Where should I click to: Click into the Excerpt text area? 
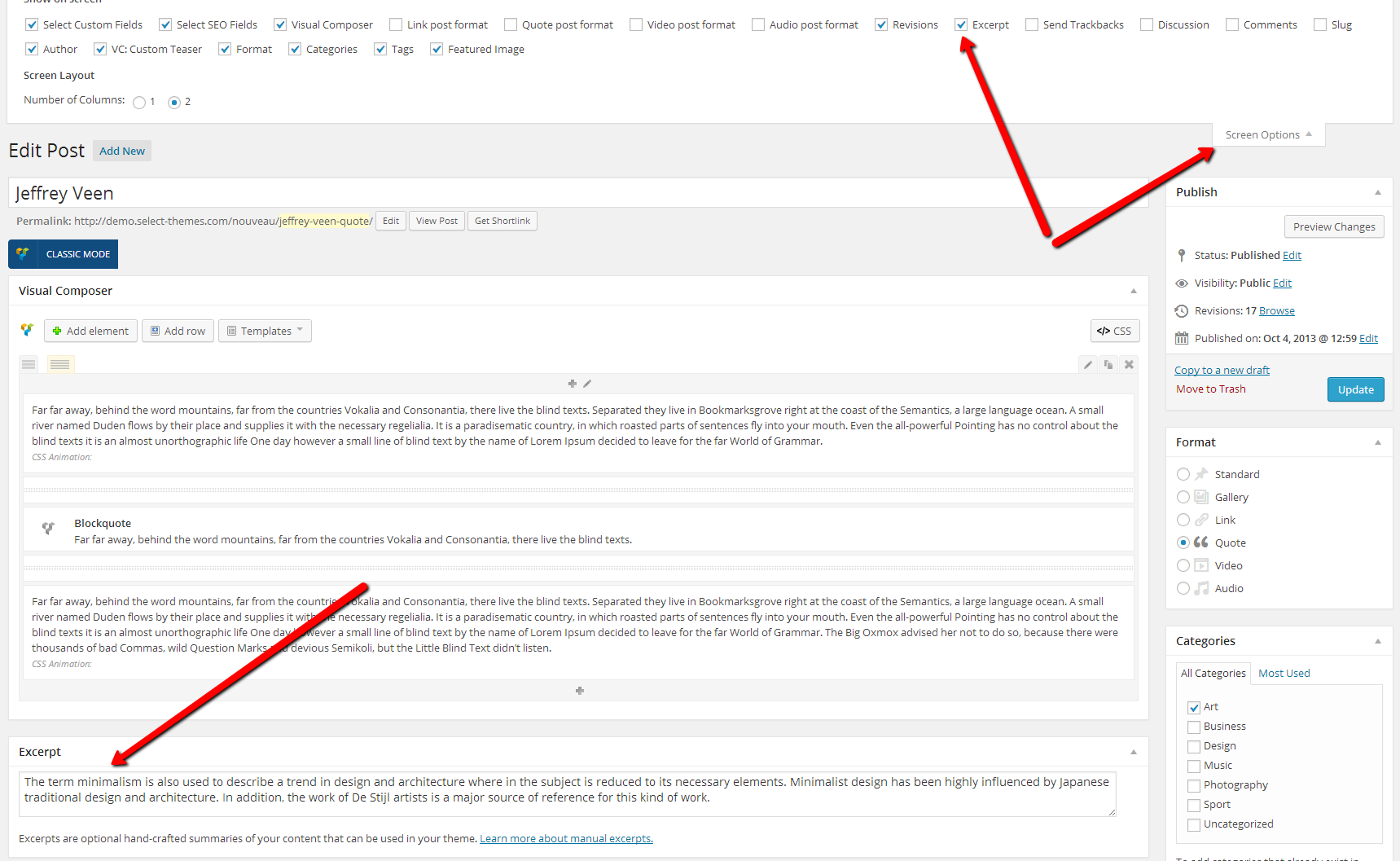pos(567,793)
